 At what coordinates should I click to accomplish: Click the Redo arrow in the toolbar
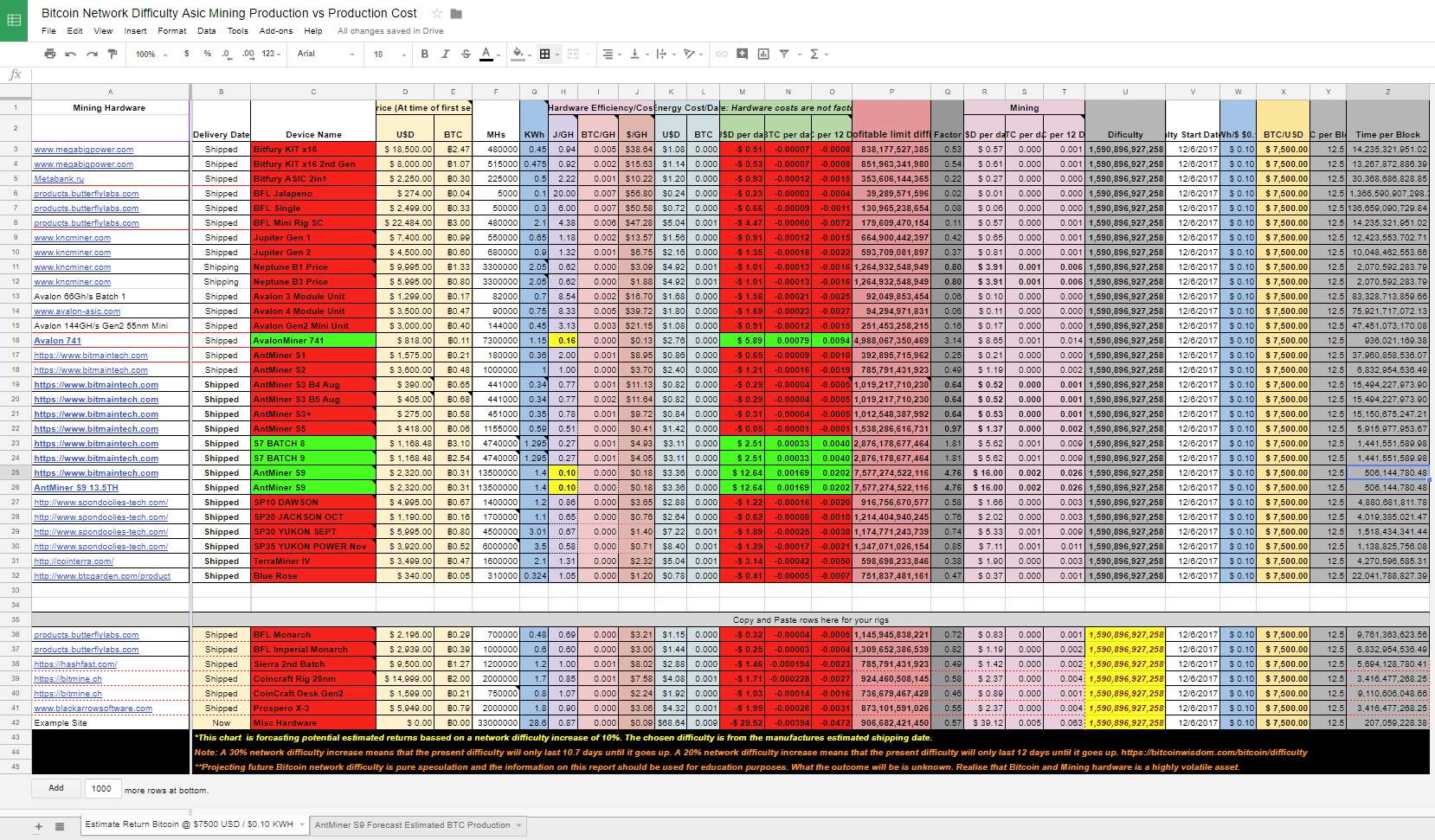92,54
